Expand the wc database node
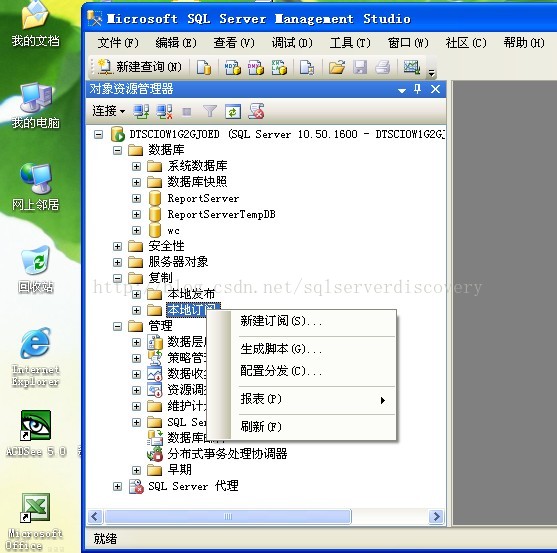Viewport: 557px width, 553px height. point(136,231)
